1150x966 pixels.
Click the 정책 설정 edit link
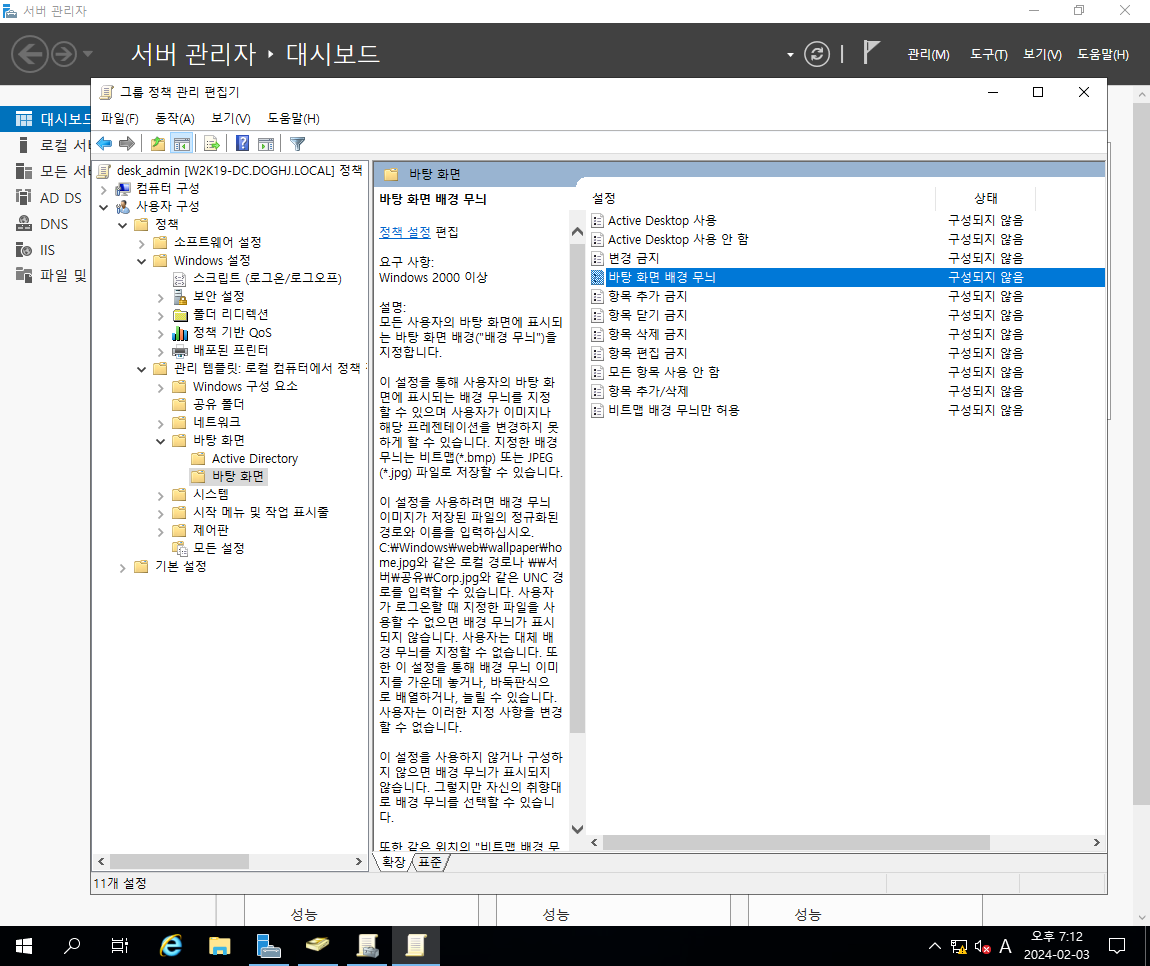click(405, 232)
